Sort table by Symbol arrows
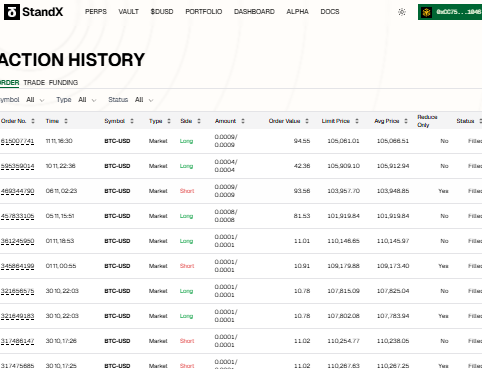Viewport: 482px width, 369px height. tap(132, 121)
